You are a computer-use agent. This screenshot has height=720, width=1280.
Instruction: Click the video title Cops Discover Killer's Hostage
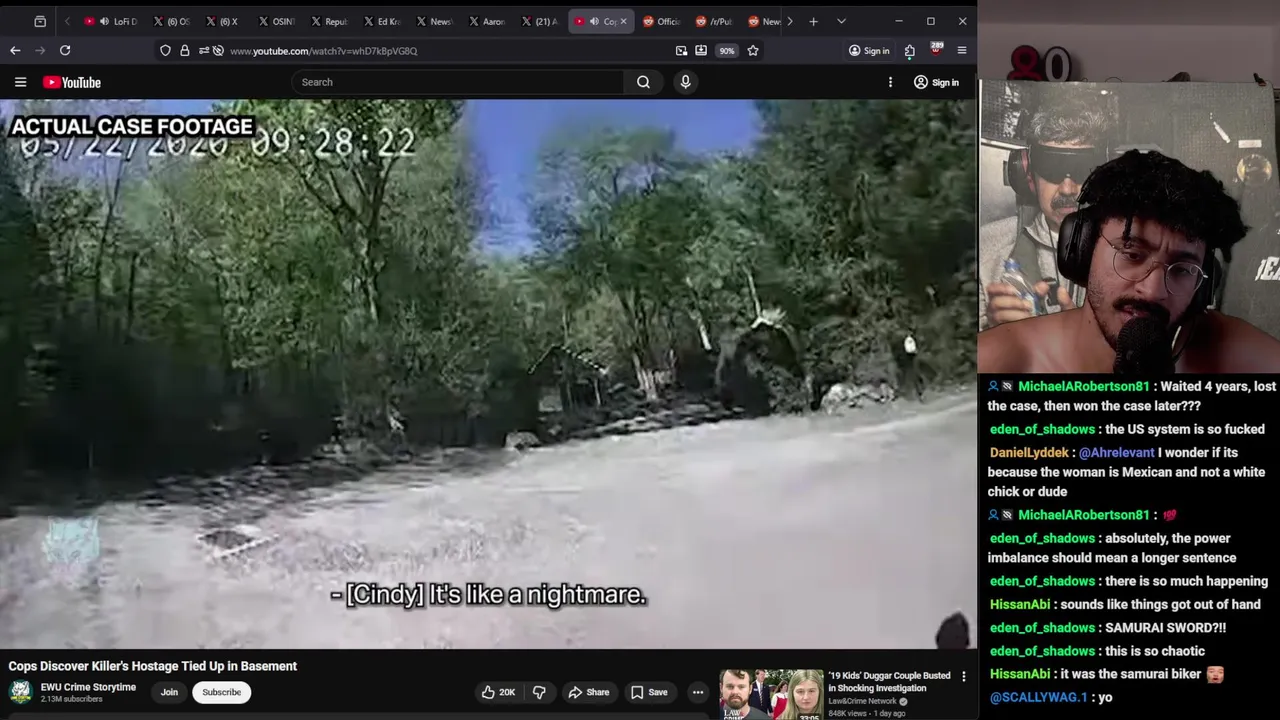coord(153,666)
